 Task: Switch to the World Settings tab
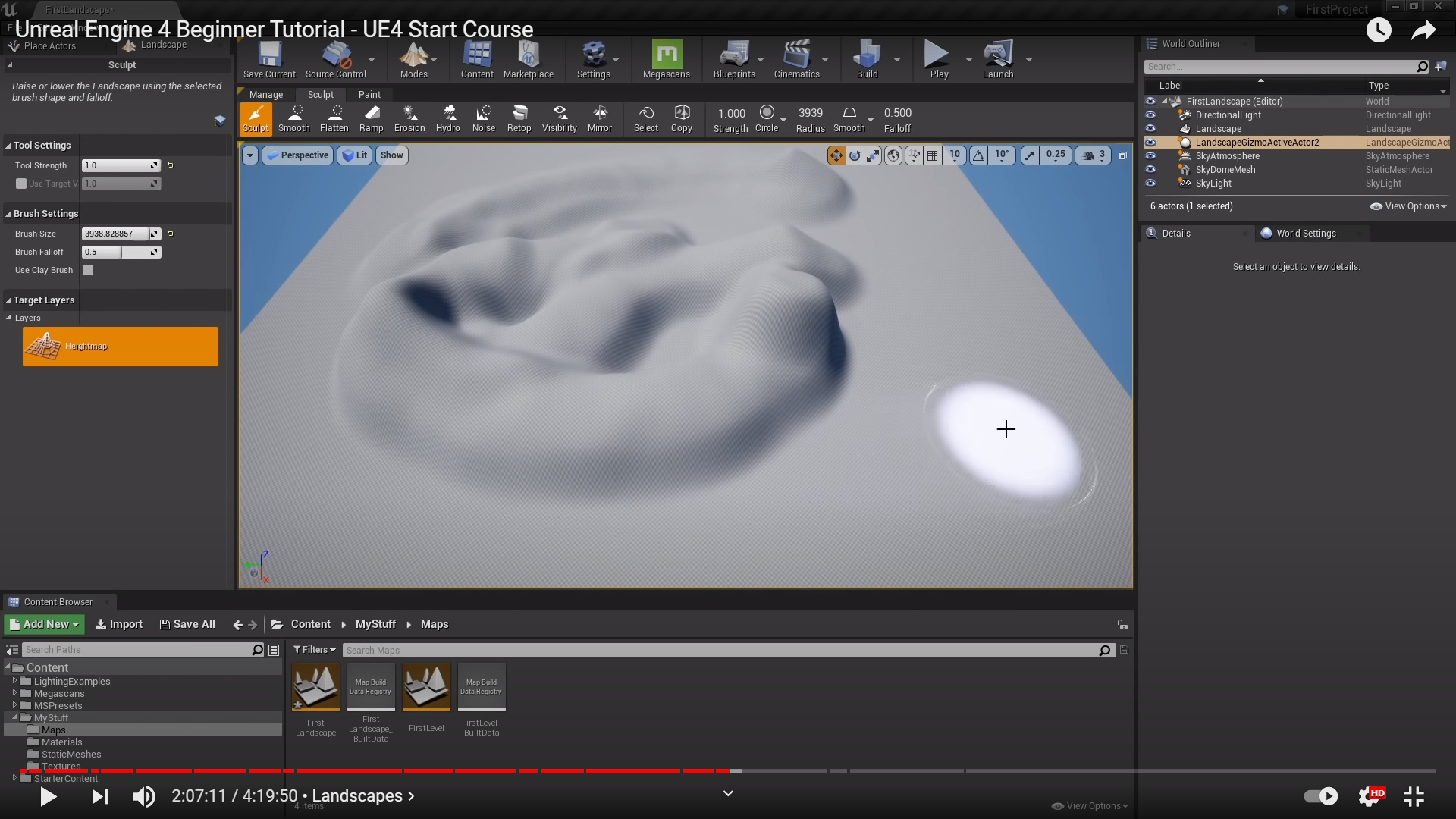1305,234
